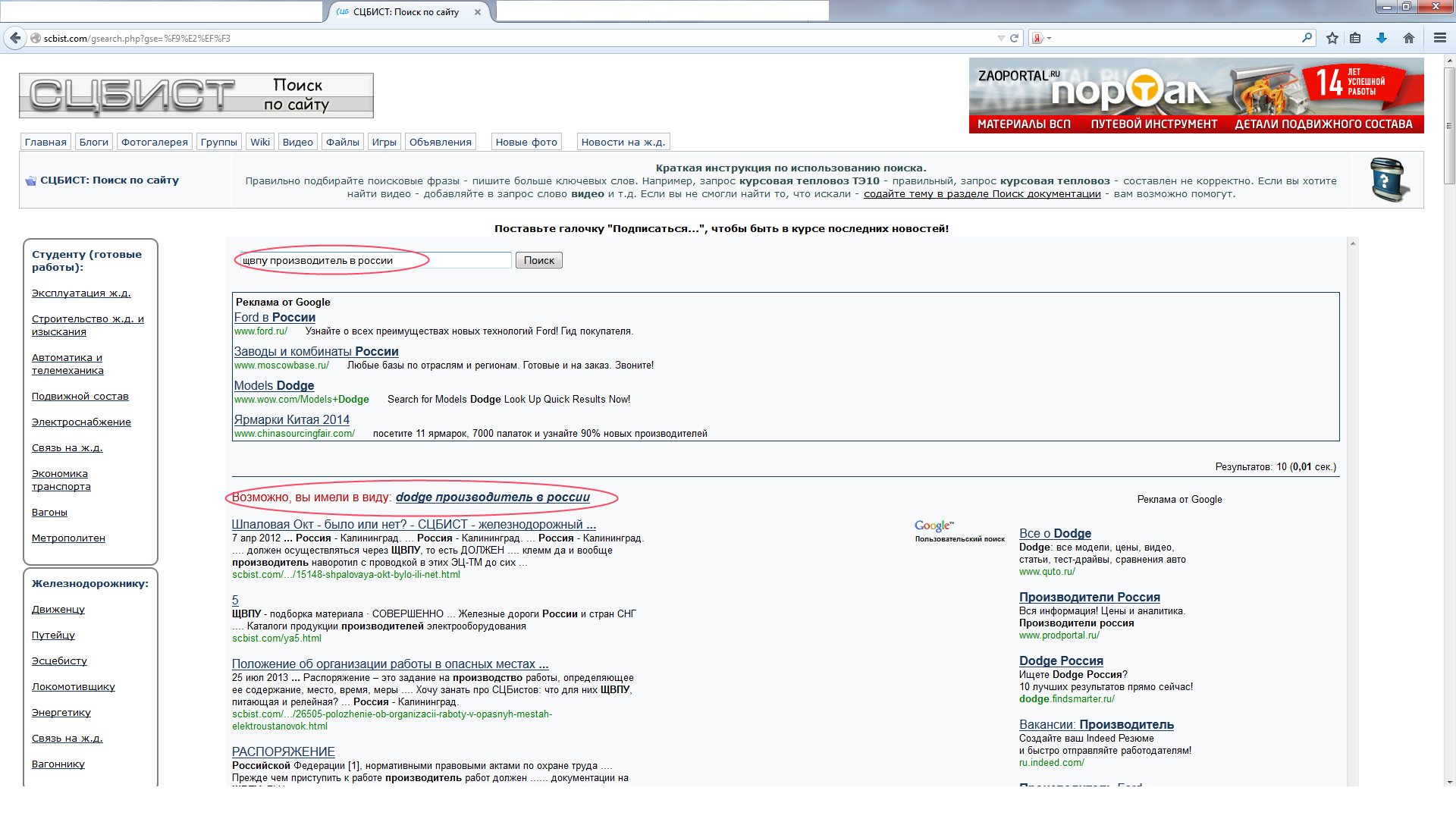The width and height of the screenshot is (1456, 819).
Task: Open the Firefox hamburger menu
Action: point(1439,38)
